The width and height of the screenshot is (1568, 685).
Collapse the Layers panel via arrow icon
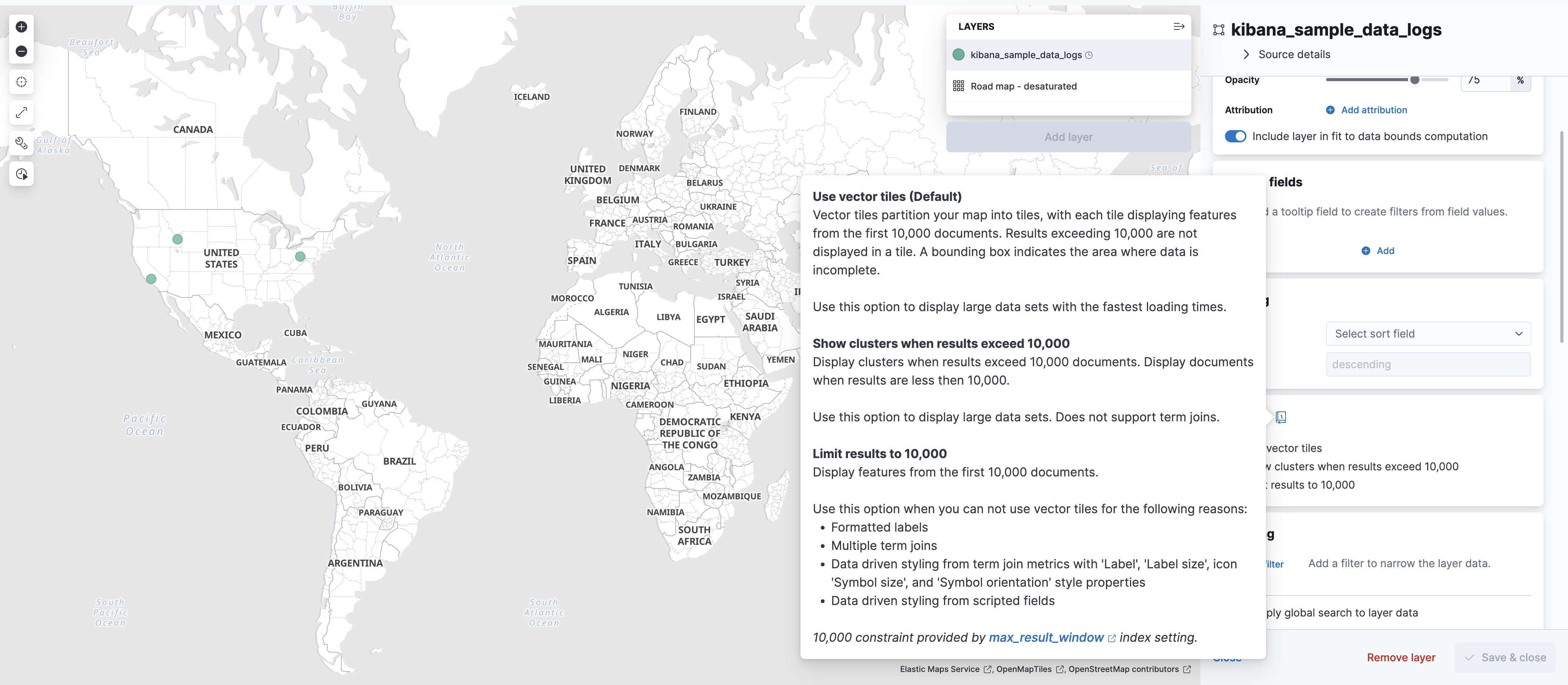(x=1178, y=27)
